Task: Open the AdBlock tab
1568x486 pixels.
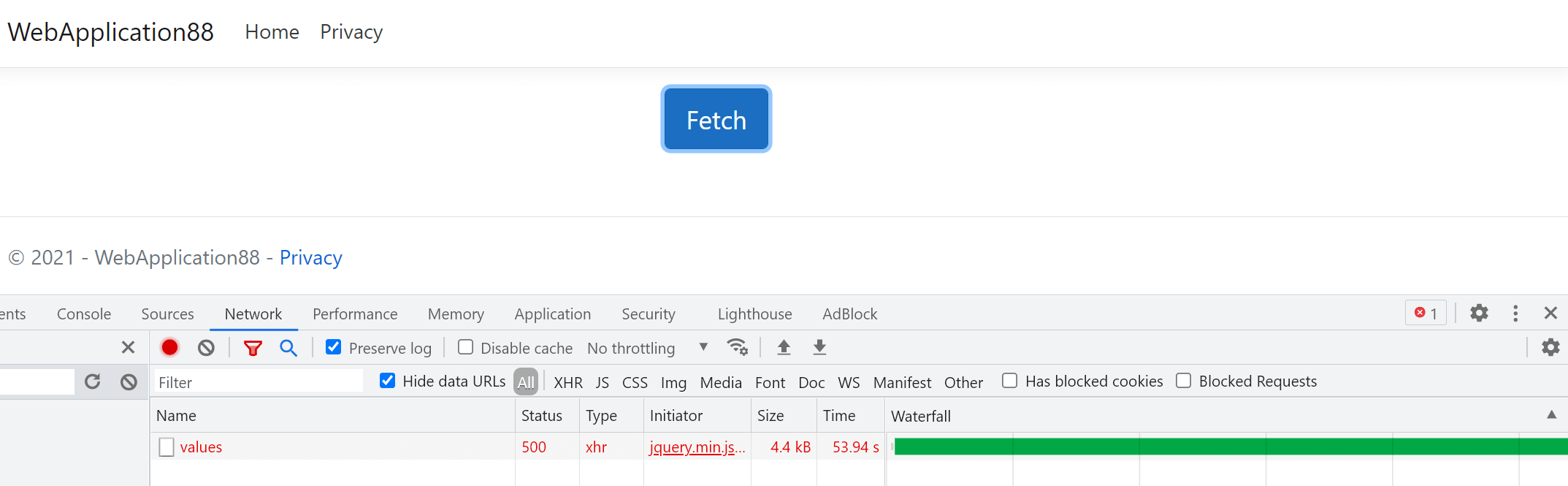Action: [850, 314]
